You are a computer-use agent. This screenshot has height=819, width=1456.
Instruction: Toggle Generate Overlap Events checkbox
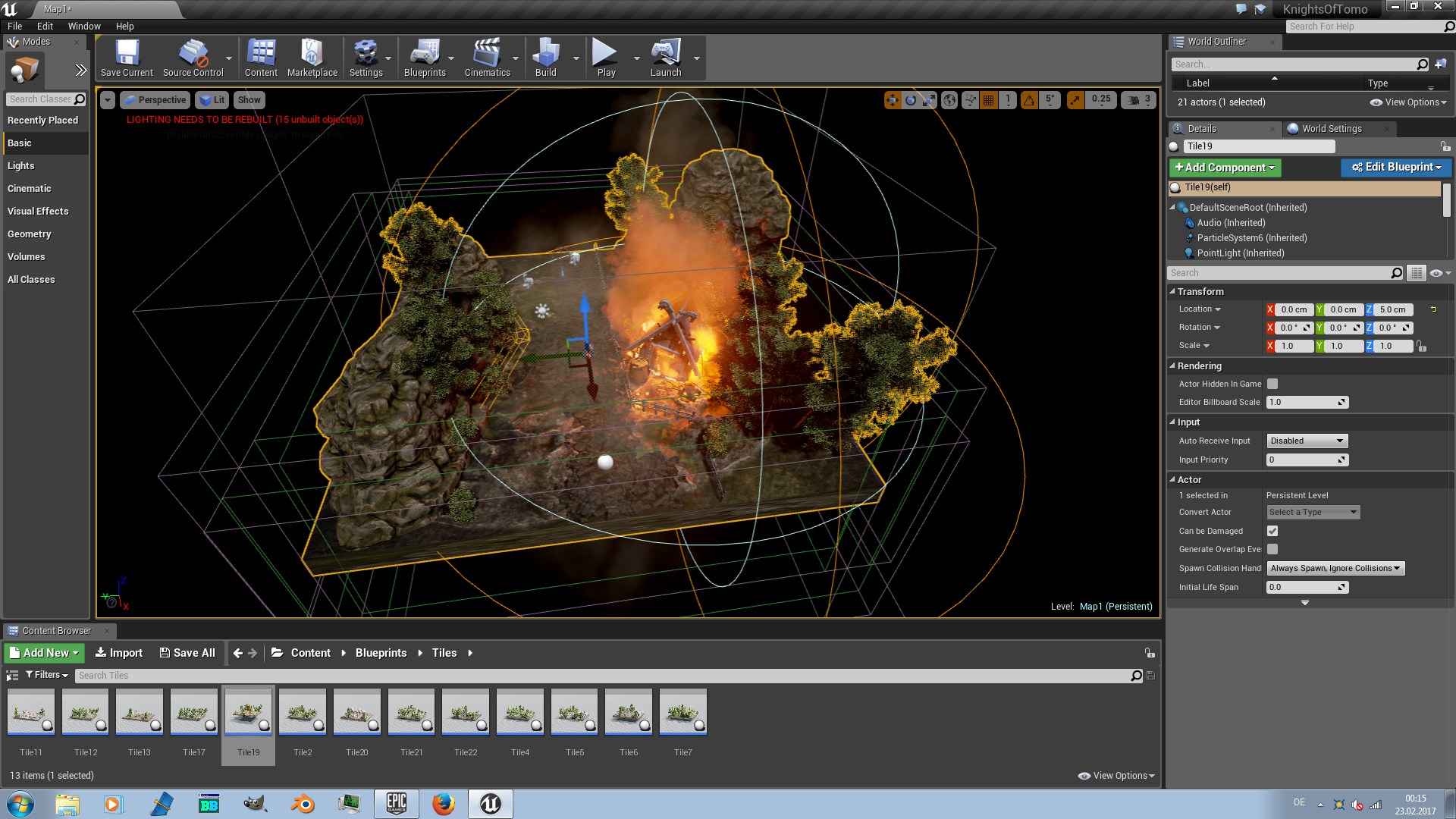[x=1272, y=549]
